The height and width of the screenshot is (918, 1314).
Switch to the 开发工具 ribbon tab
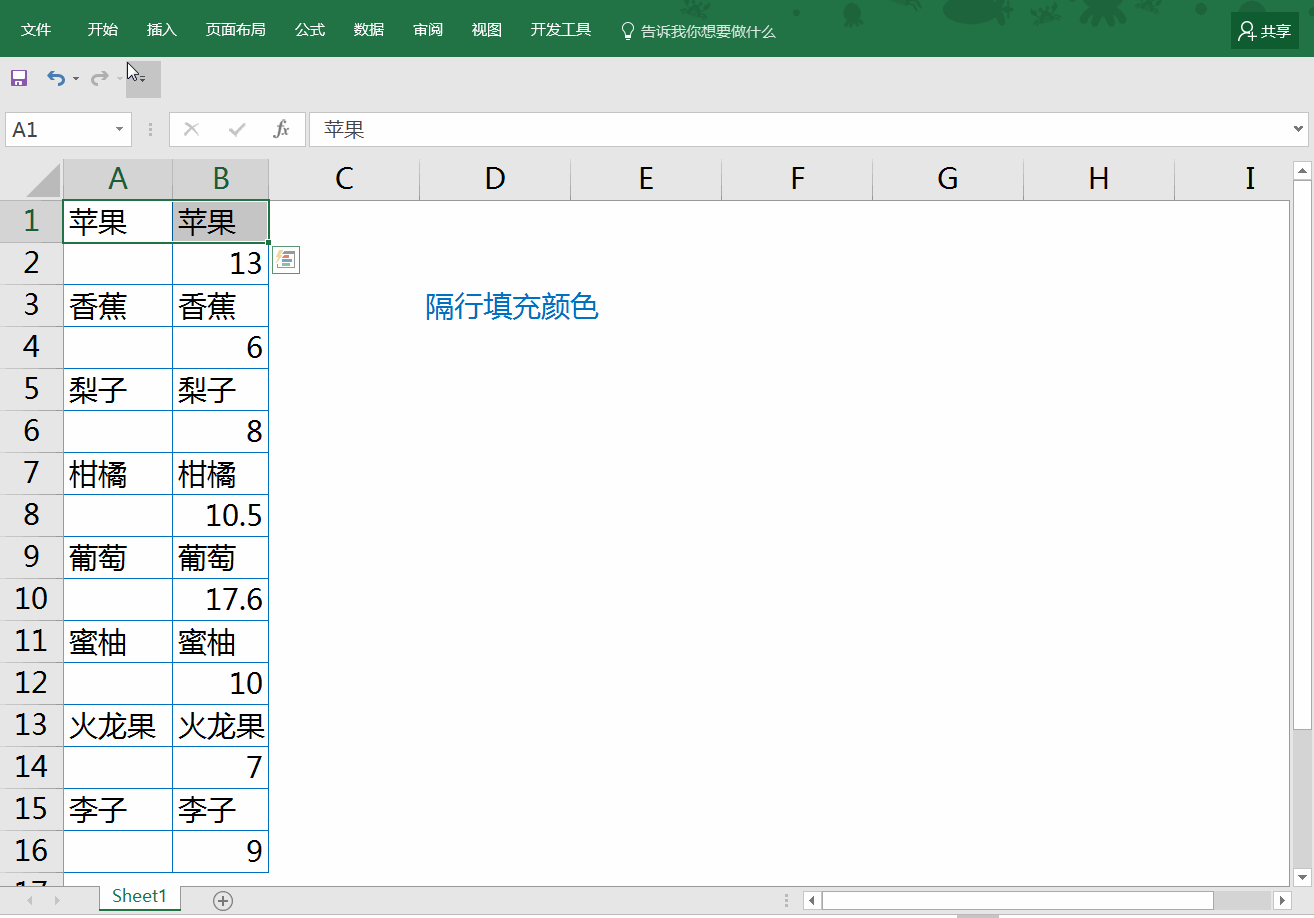[x=561, y=30]
